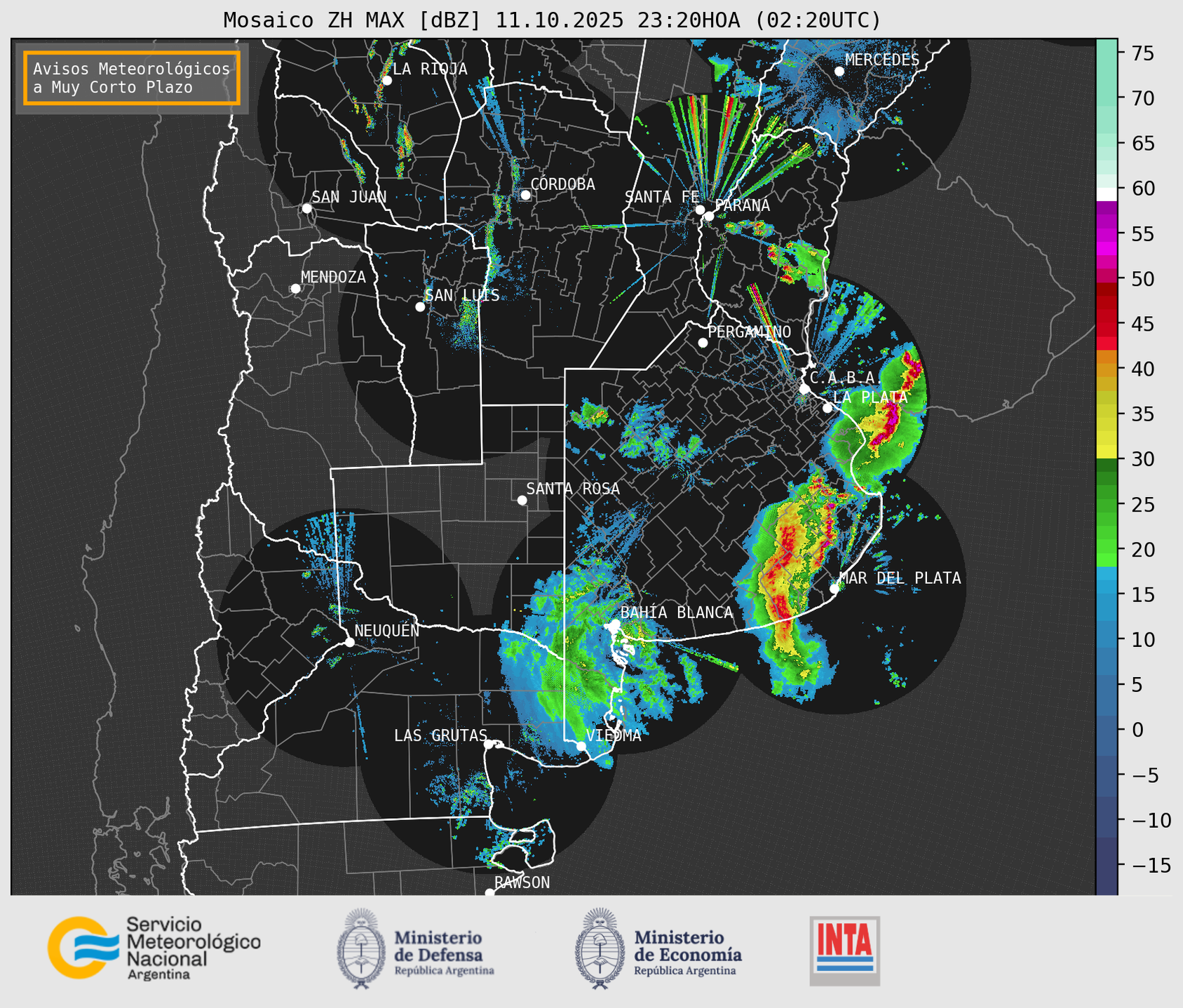The width and height of the screenshot is (1183, 1008).
Task: Pick the magenta 55 dBZ band on the color scale
Action: coord(1106,233)
